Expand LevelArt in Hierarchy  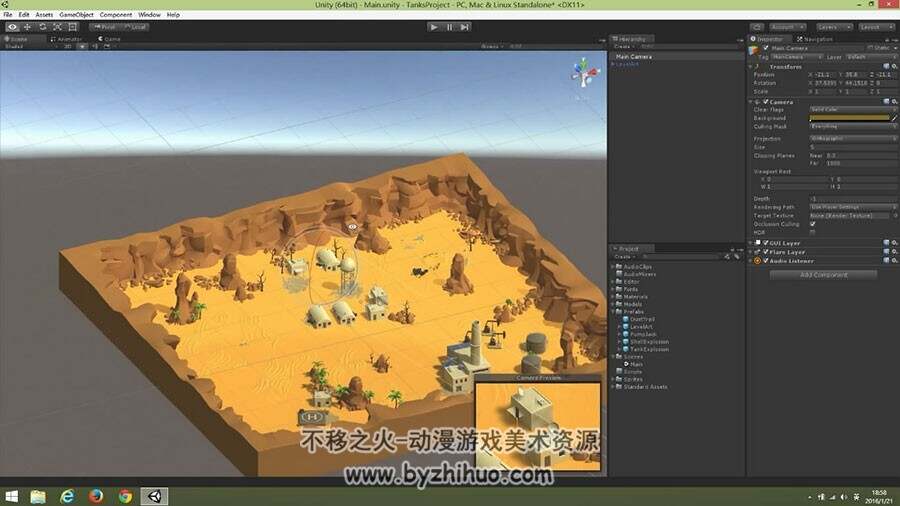613,64
